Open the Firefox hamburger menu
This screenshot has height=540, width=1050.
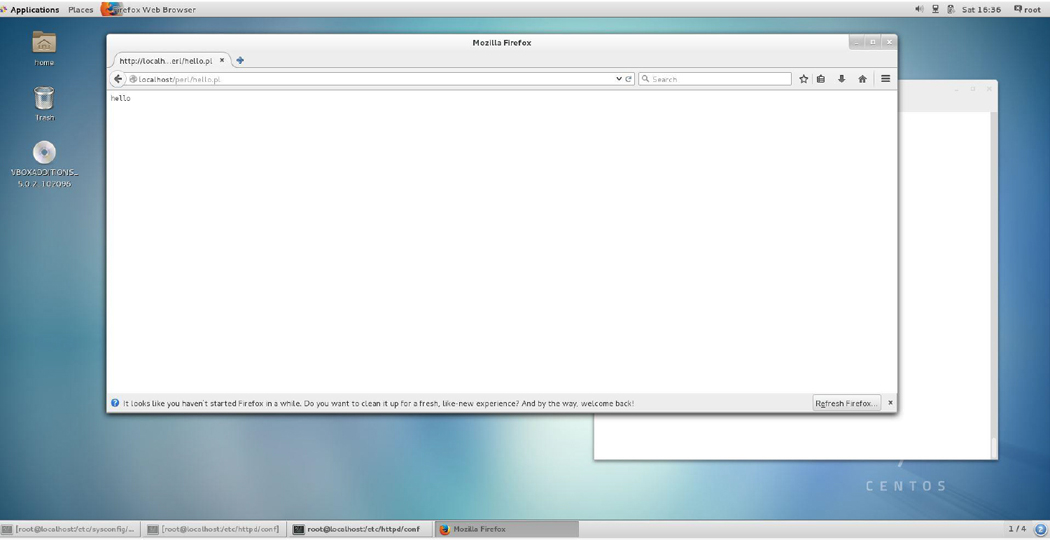click(885, 79)
